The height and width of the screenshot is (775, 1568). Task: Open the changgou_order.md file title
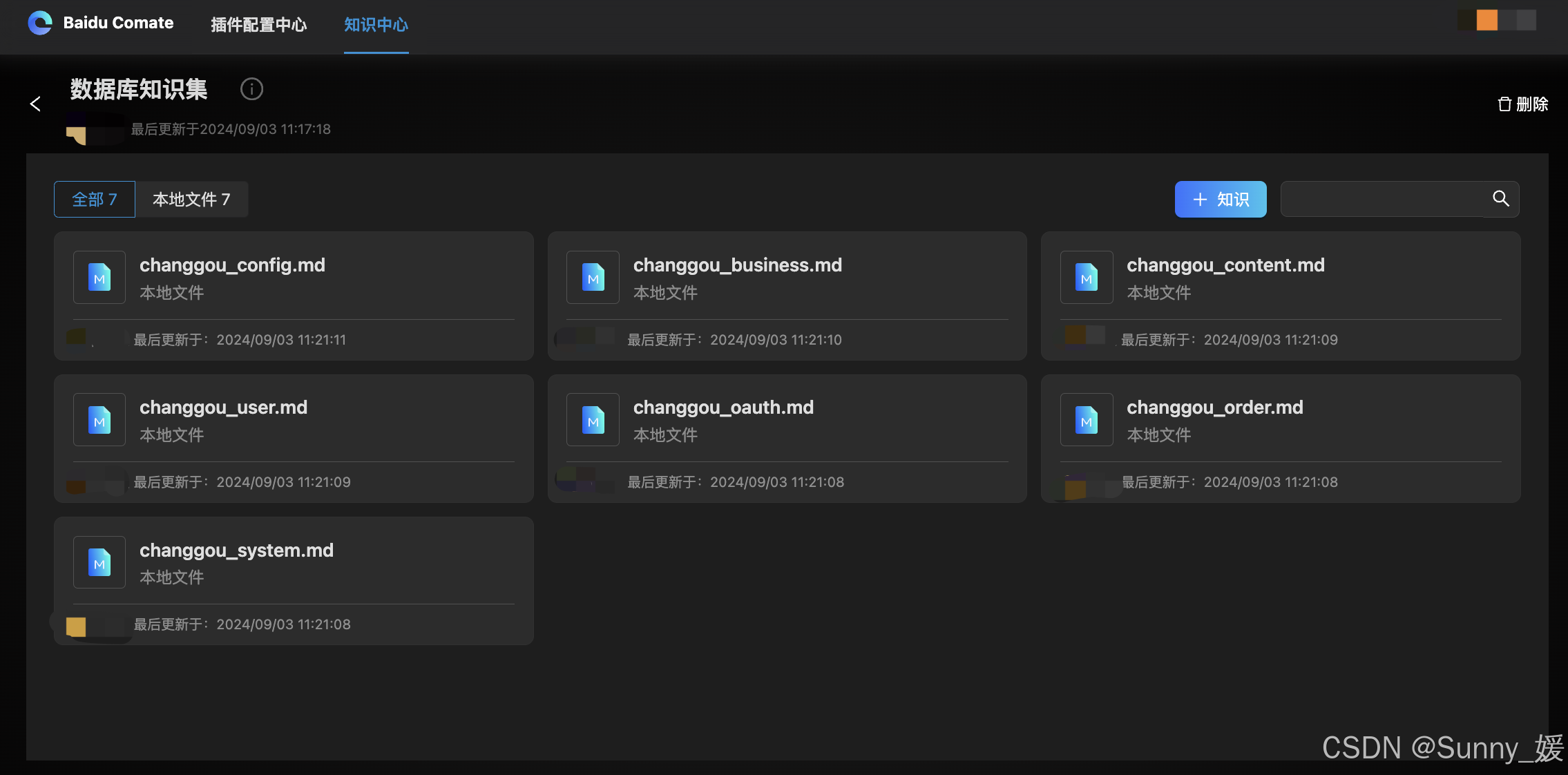point(1214,408)
